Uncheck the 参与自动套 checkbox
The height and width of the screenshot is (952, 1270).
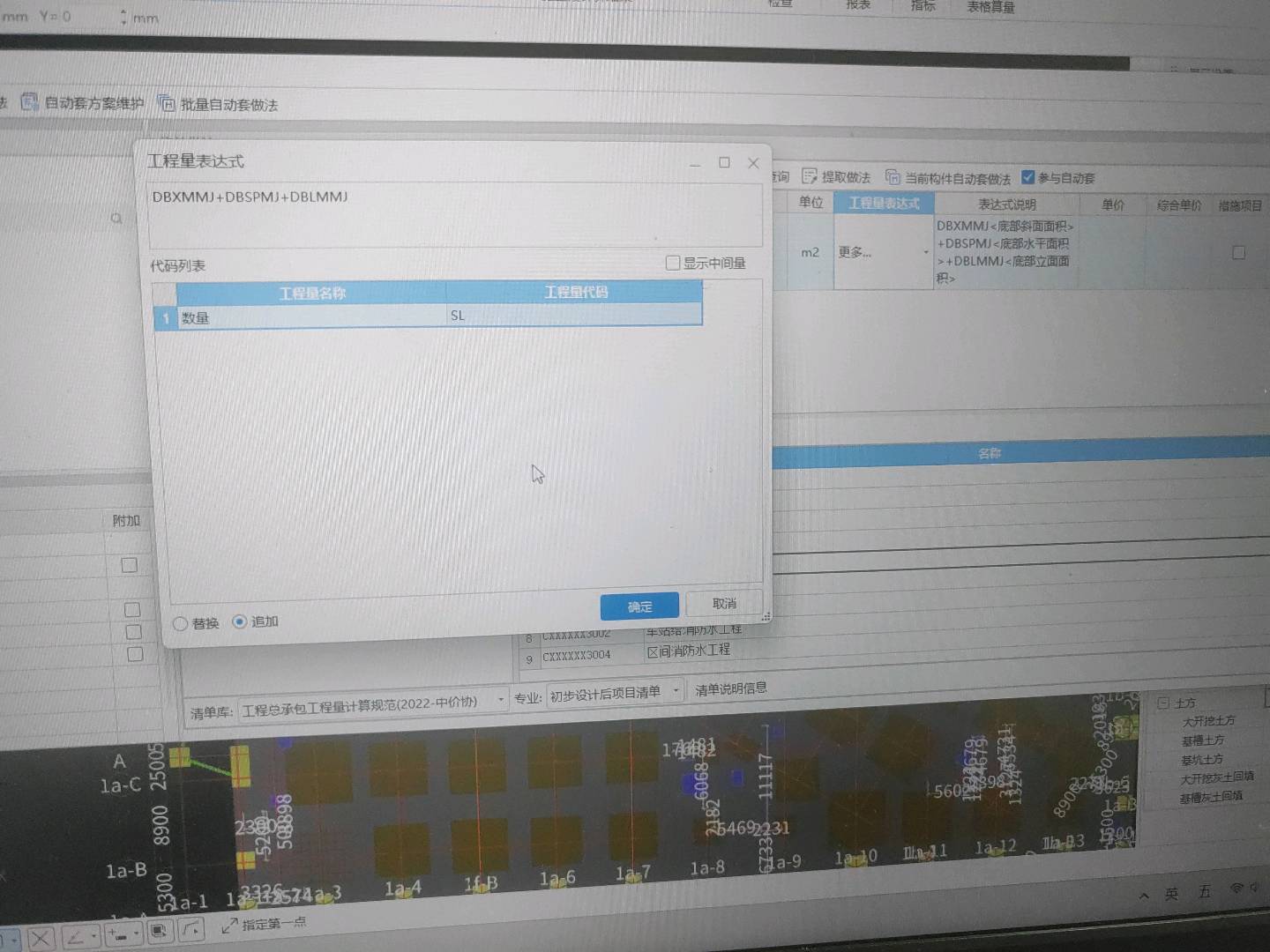coord(1027,177)
